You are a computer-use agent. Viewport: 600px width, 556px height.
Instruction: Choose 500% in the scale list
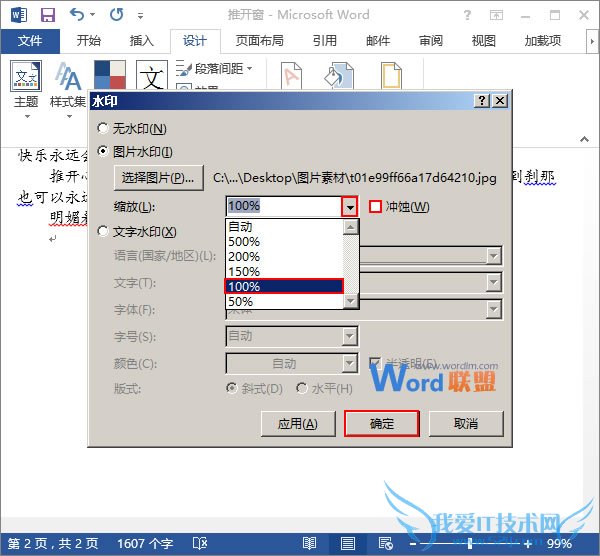285,241
